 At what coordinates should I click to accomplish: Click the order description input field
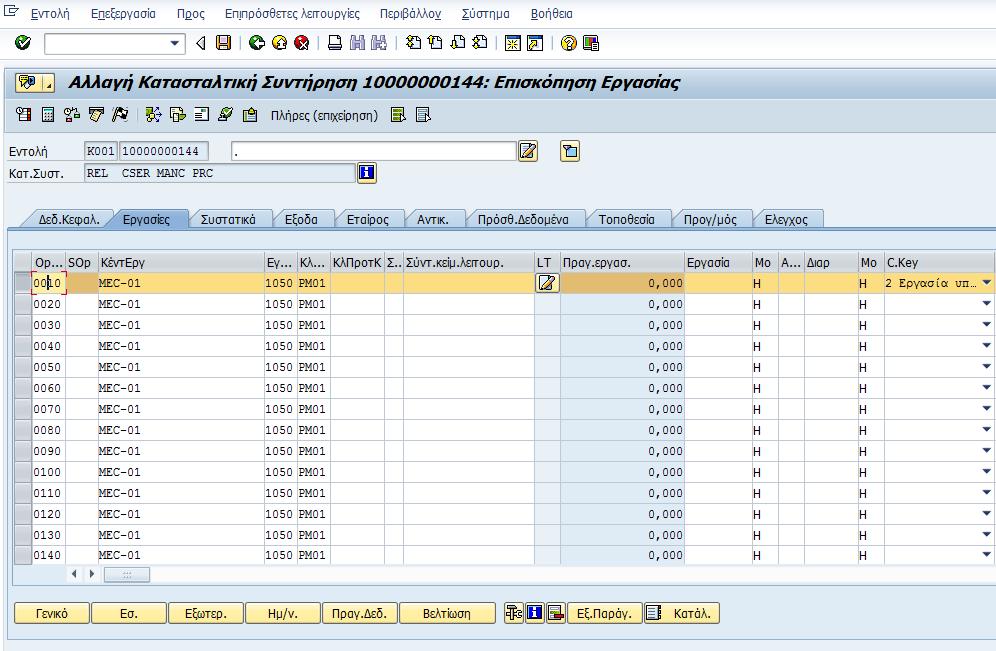374,151
